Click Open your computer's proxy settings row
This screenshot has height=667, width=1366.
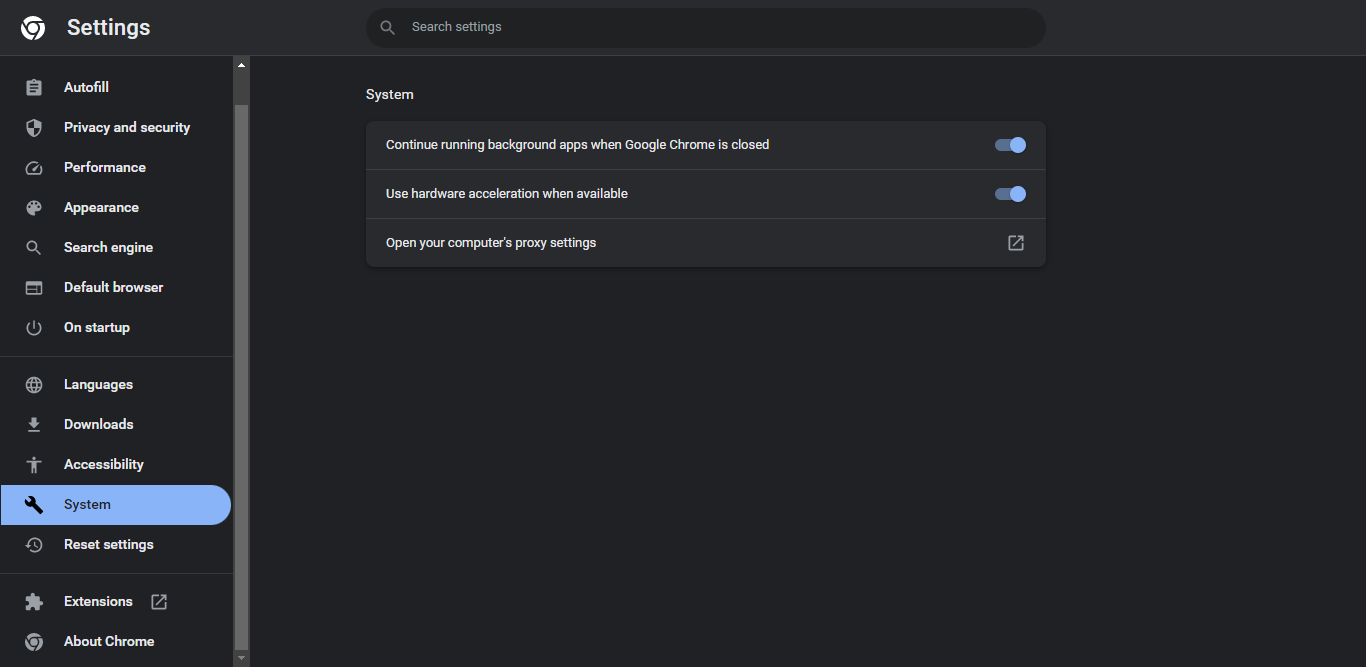tap(706, 243)
